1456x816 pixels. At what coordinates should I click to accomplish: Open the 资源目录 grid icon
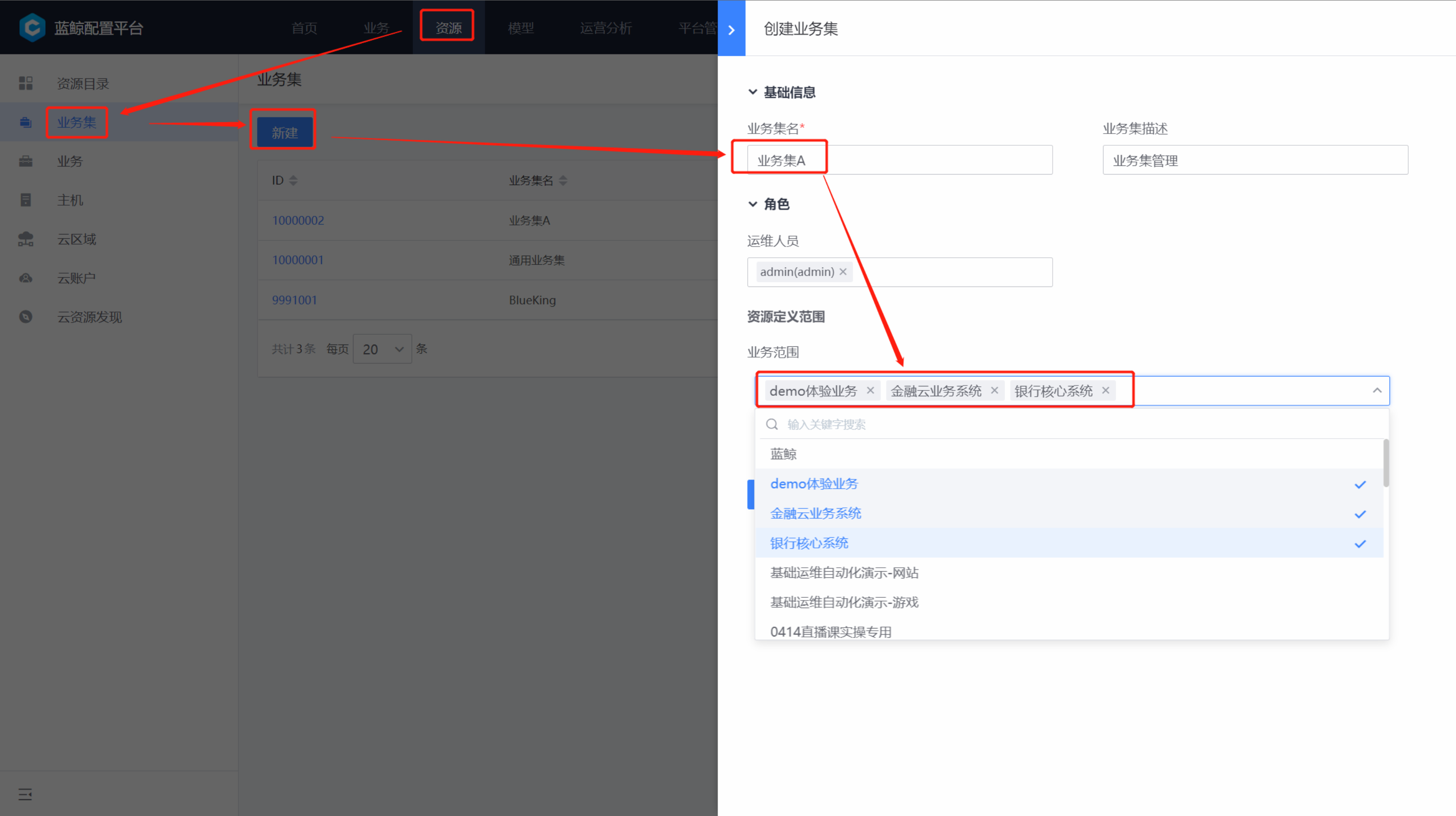point(26,84)
